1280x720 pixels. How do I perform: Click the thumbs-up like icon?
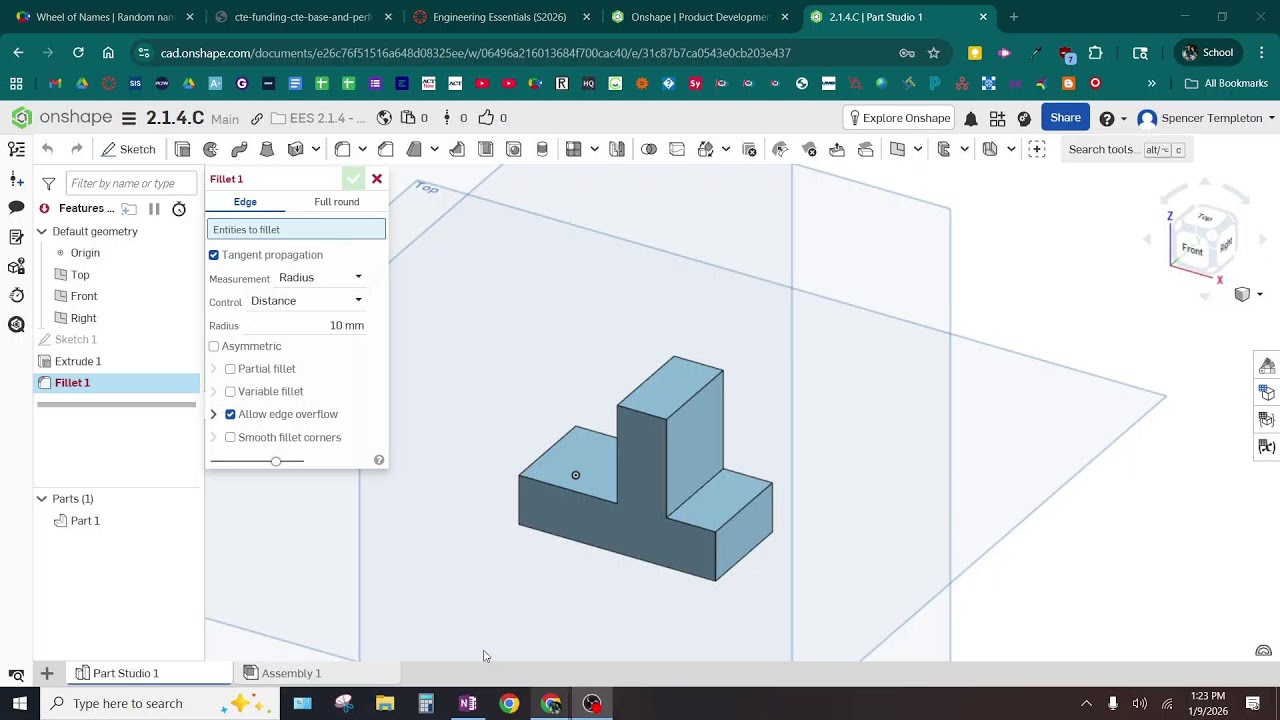pos(486,118)
